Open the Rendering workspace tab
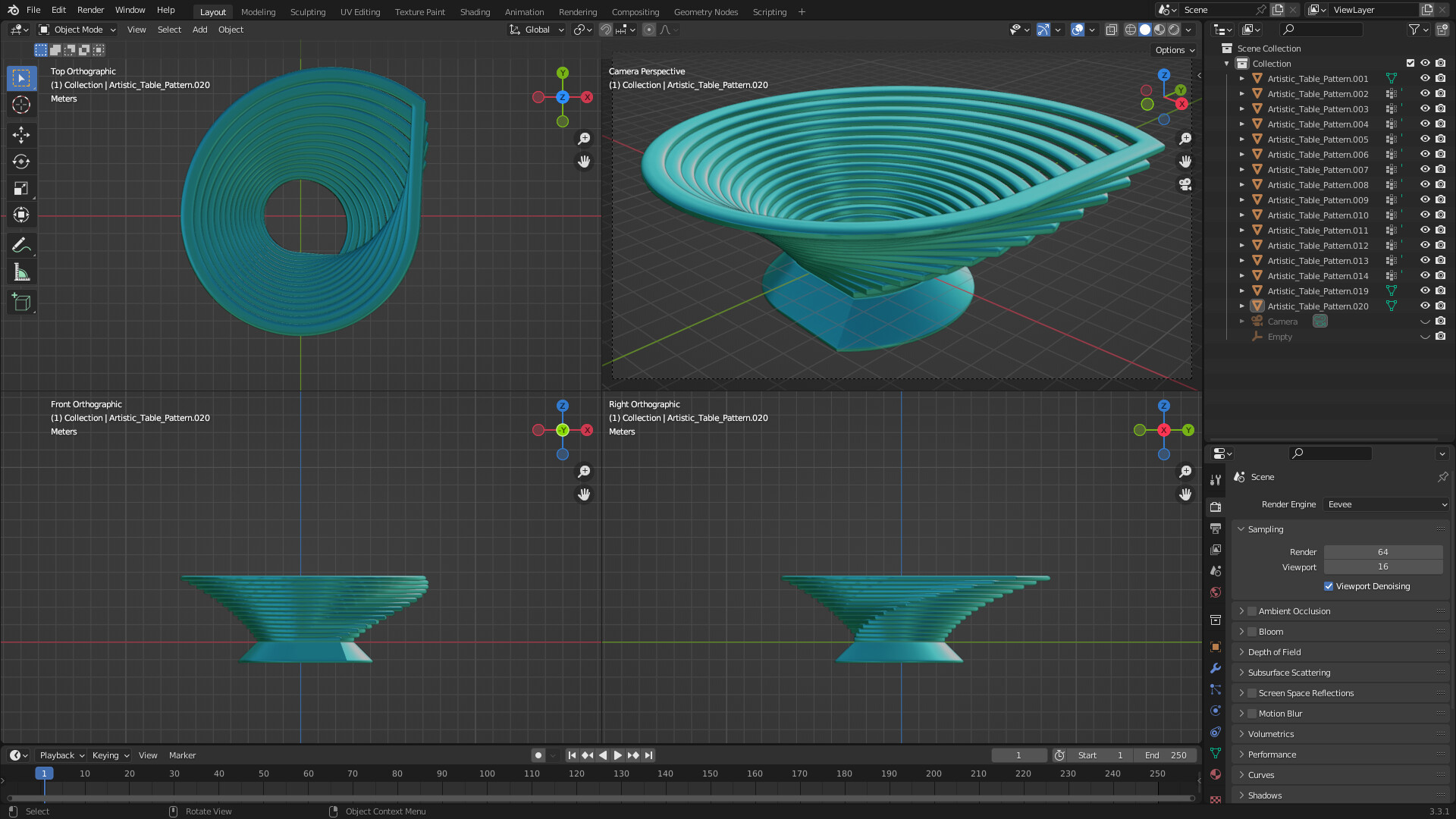Screen dimensions: 1456x819 pyautogui.click(x=578, y=11)
